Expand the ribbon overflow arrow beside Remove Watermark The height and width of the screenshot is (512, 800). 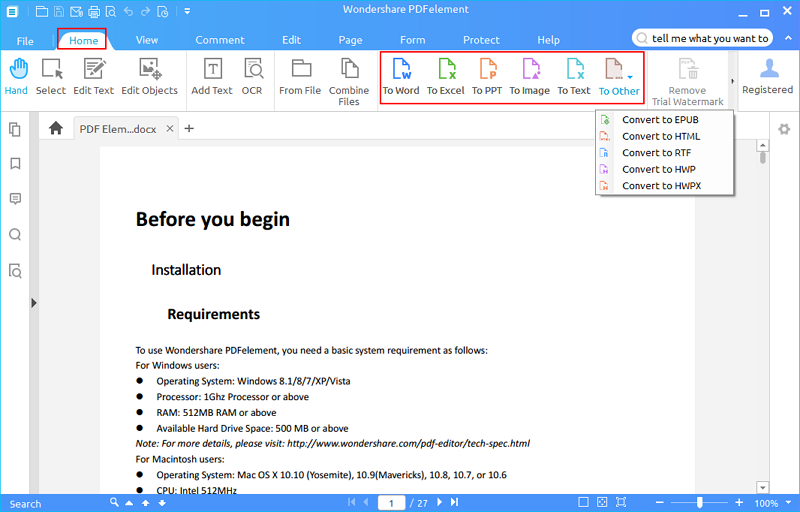733,82
